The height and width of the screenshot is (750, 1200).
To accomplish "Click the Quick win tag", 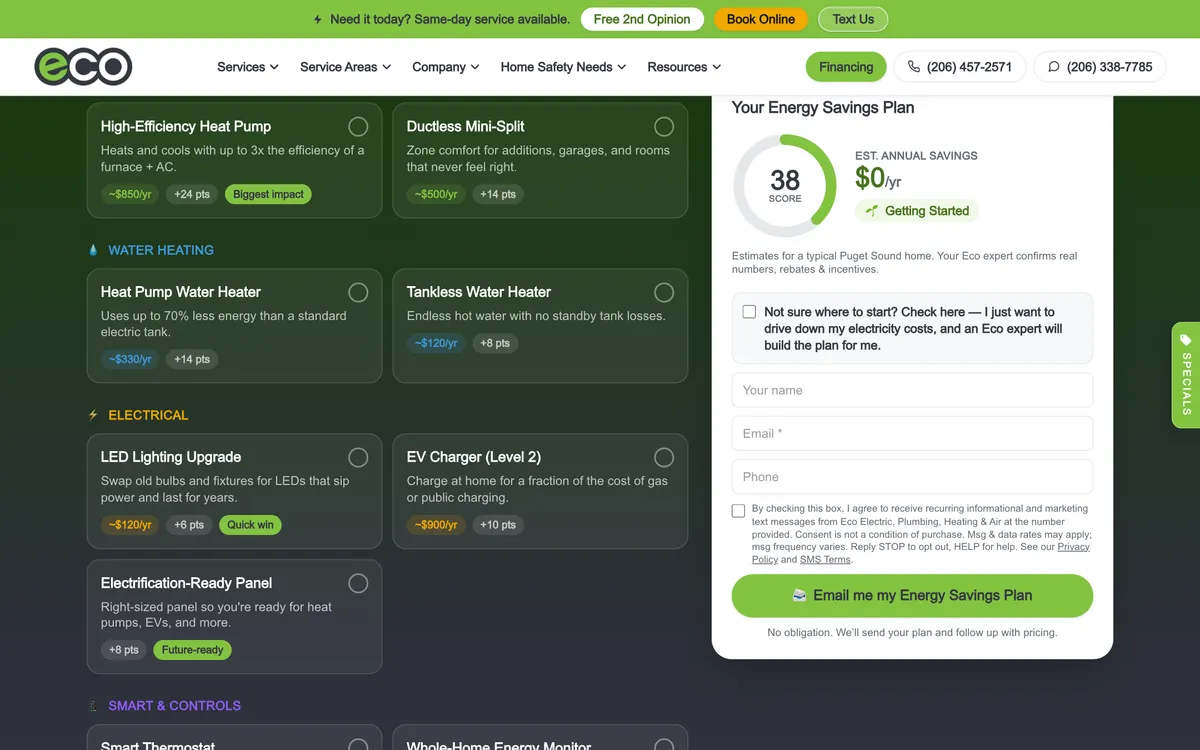I will coord(250,525).
